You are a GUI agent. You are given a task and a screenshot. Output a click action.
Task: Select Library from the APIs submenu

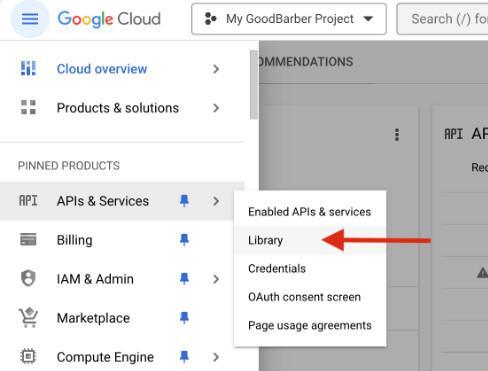point(265,240)
